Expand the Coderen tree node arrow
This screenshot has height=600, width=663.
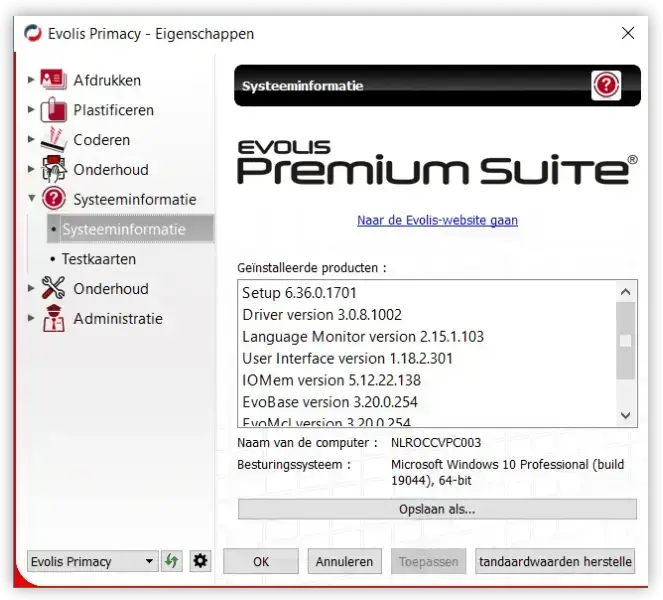pos(30,139)
